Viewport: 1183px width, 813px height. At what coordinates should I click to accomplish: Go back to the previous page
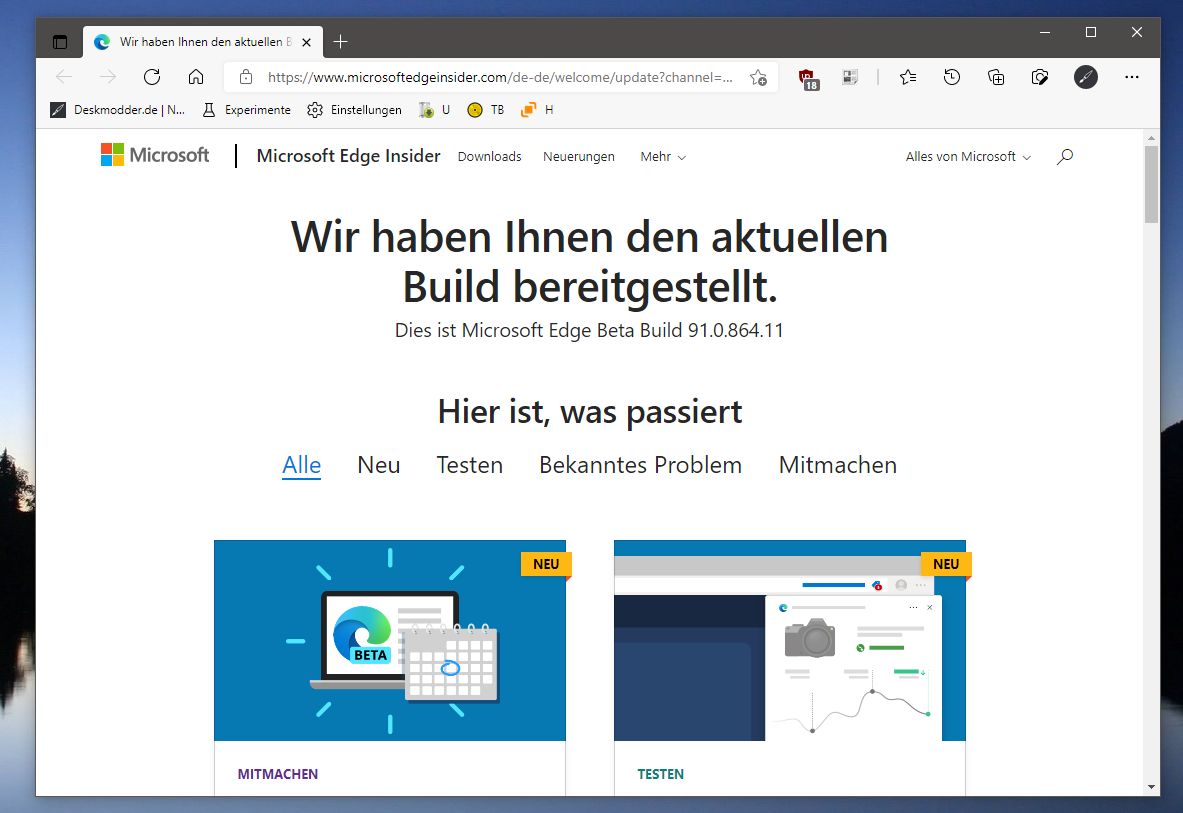click(x=64, y=77)
